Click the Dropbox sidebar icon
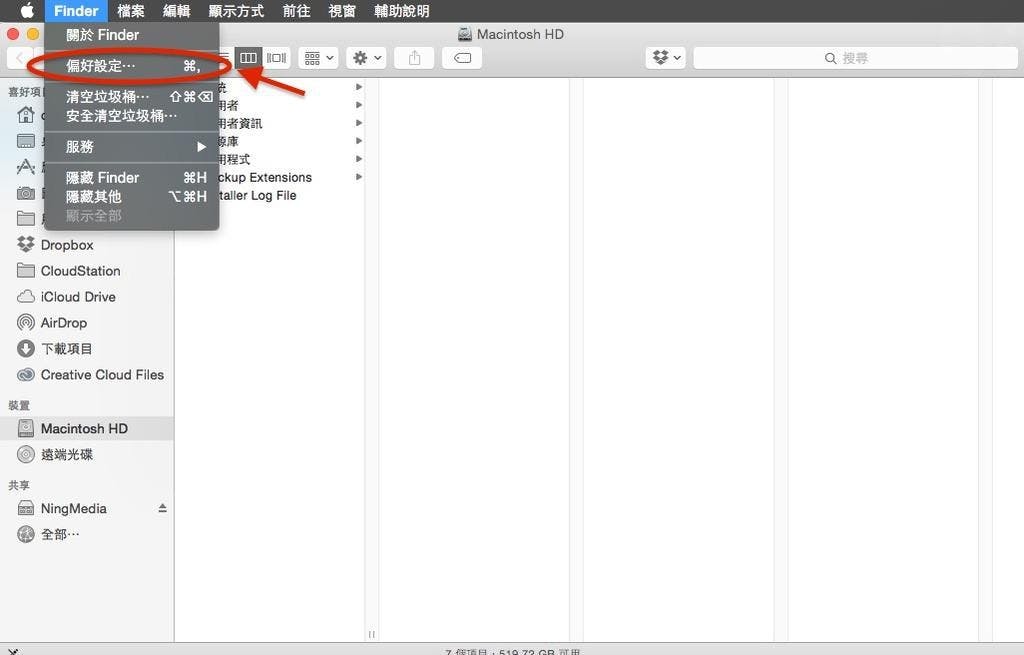 [25, 244]
